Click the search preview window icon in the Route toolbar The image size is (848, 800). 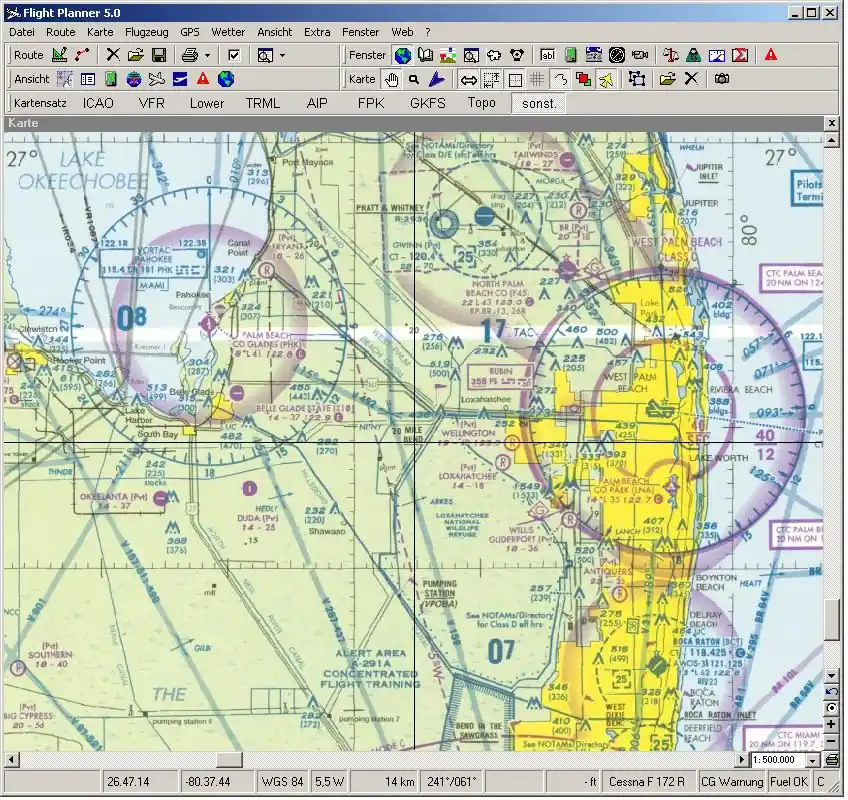tap(265, 55)
